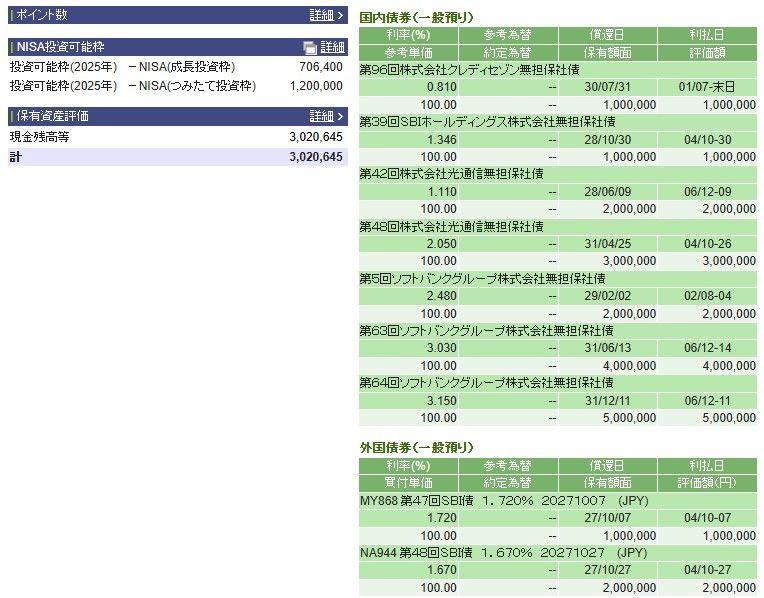Select the 第48回光通信無担保社債 bond name
764x598 pixels.
(451, 226)
